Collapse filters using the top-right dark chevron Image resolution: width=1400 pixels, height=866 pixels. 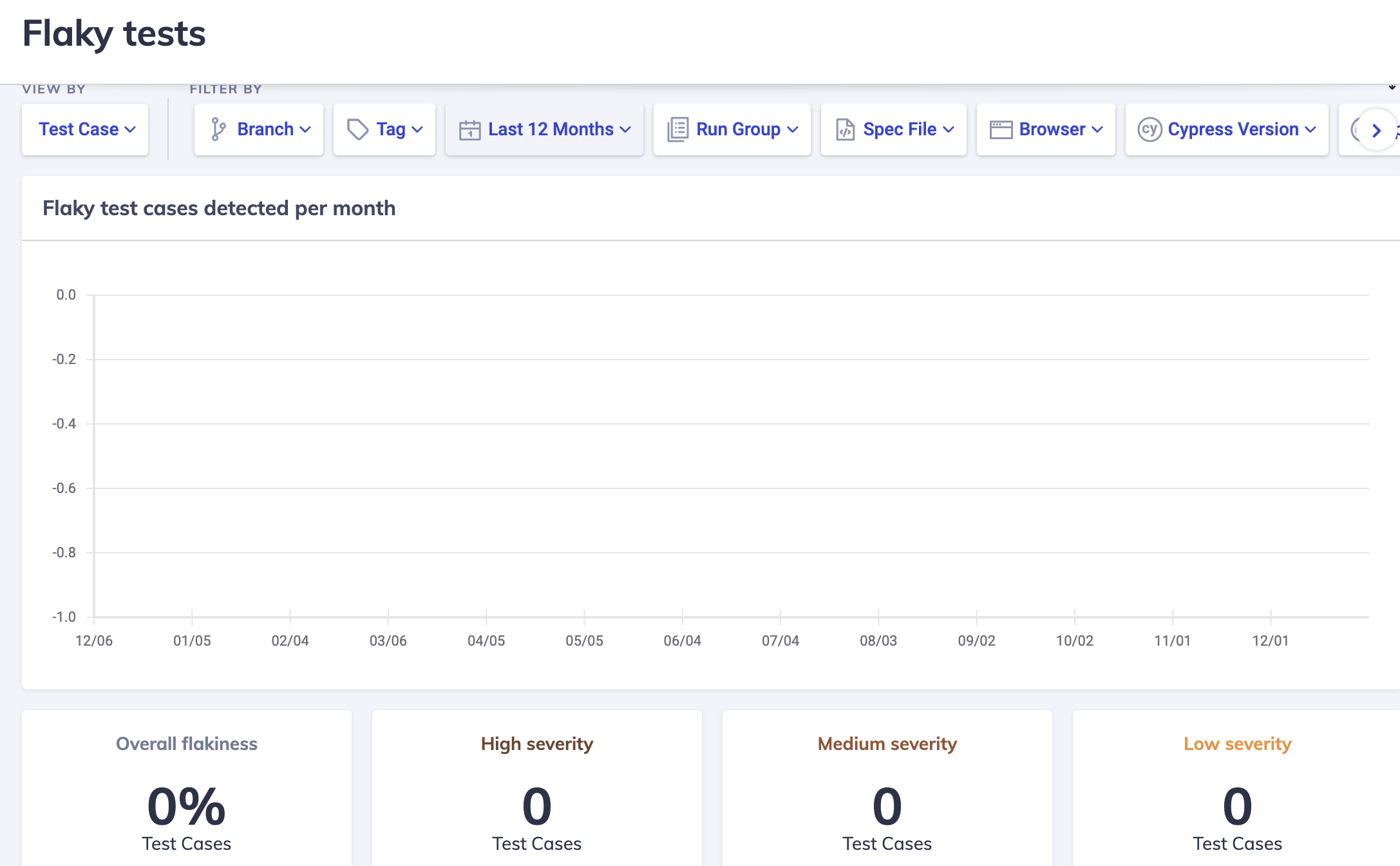pyautogui.click(x=1391, y=87)
